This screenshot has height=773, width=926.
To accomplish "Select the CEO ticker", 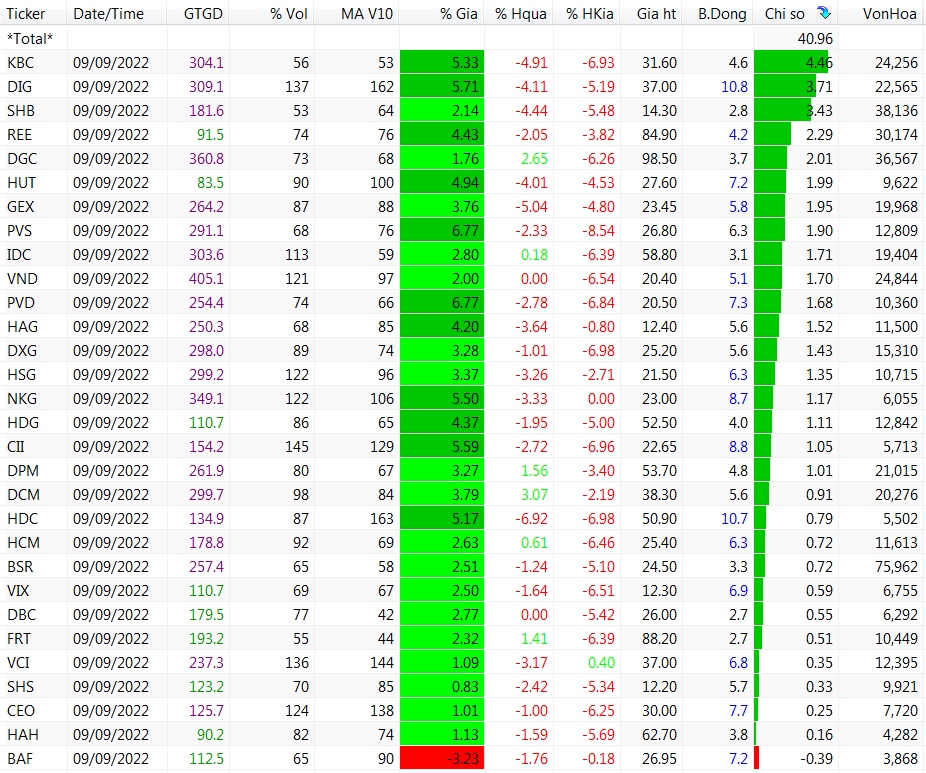I will [21, 711].
